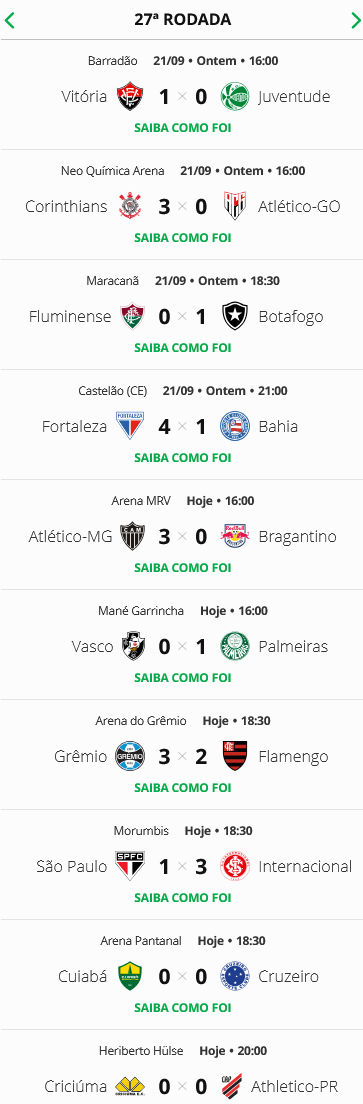Click the Cruzeiro team crest

pyautogui.click(x=234, y=975)
